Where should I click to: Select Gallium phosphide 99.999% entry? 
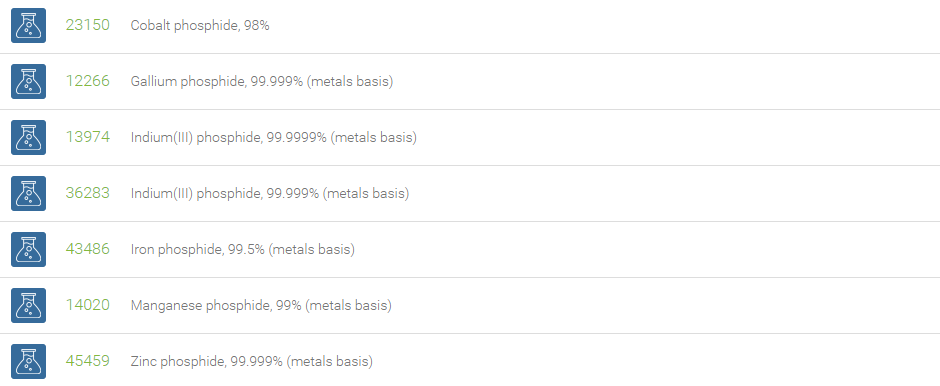[x=262, y=82]
